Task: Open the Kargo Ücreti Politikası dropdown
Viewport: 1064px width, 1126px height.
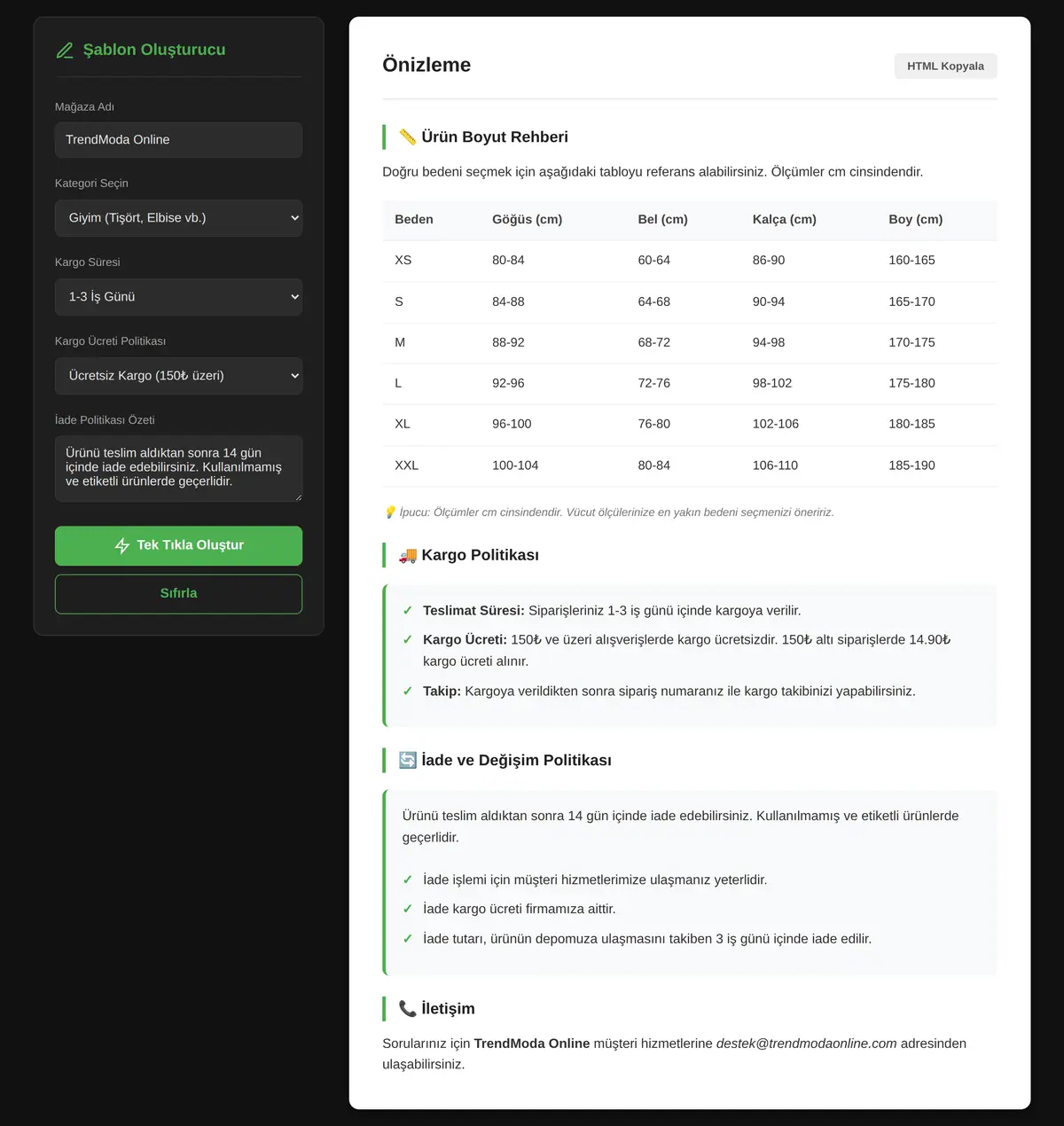Action: pos(178,376)
